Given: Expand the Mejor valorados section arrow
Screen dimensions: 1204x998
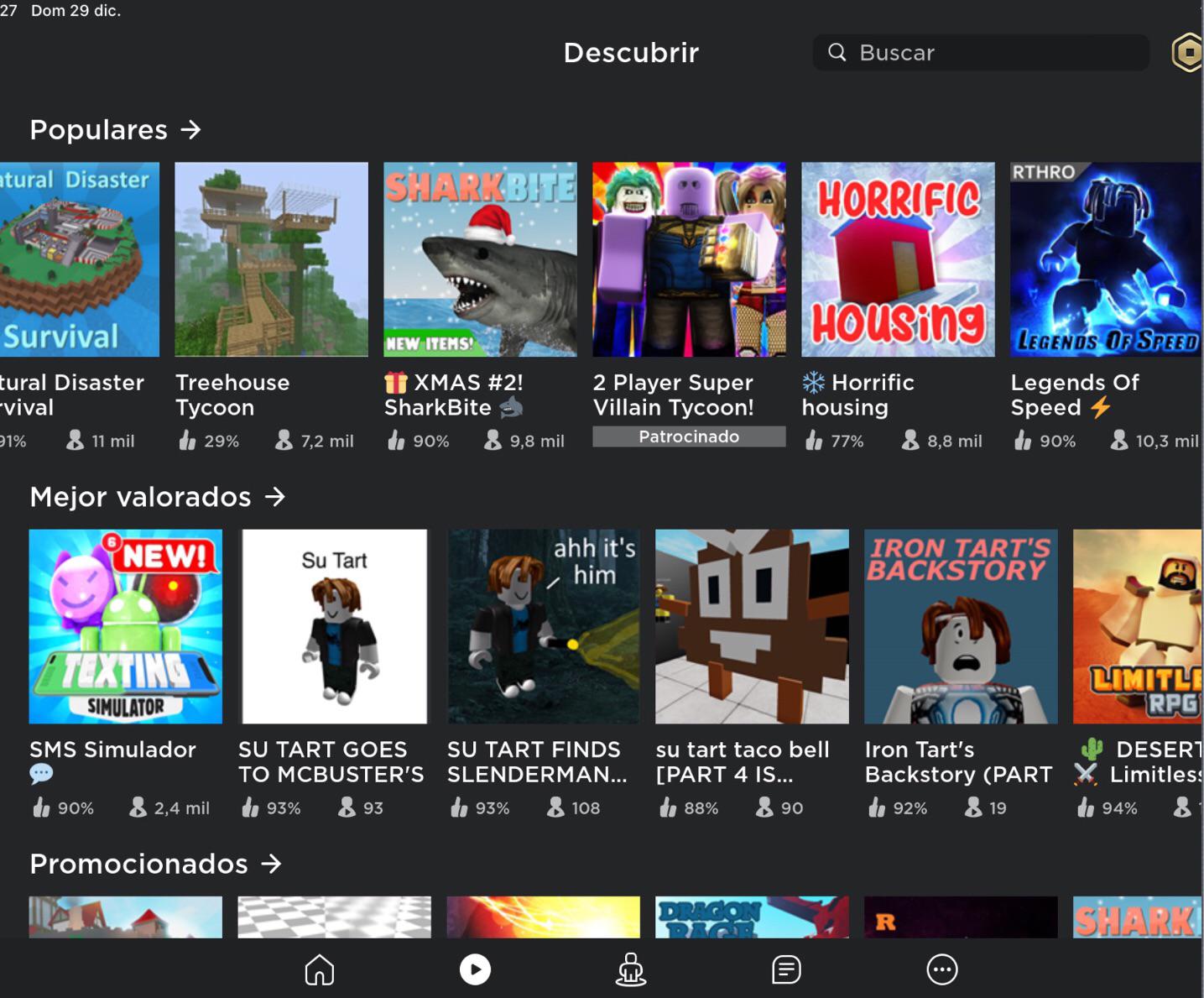Looking at the screenshot, I should click(275, 497).
